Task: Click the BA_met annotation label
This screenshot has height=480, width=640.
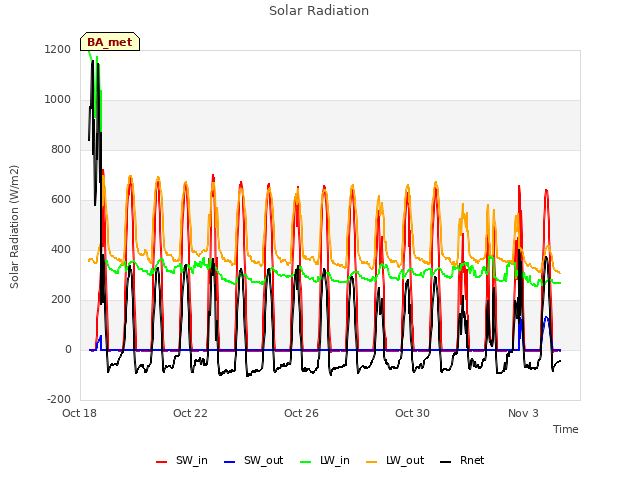Action: 110,42
